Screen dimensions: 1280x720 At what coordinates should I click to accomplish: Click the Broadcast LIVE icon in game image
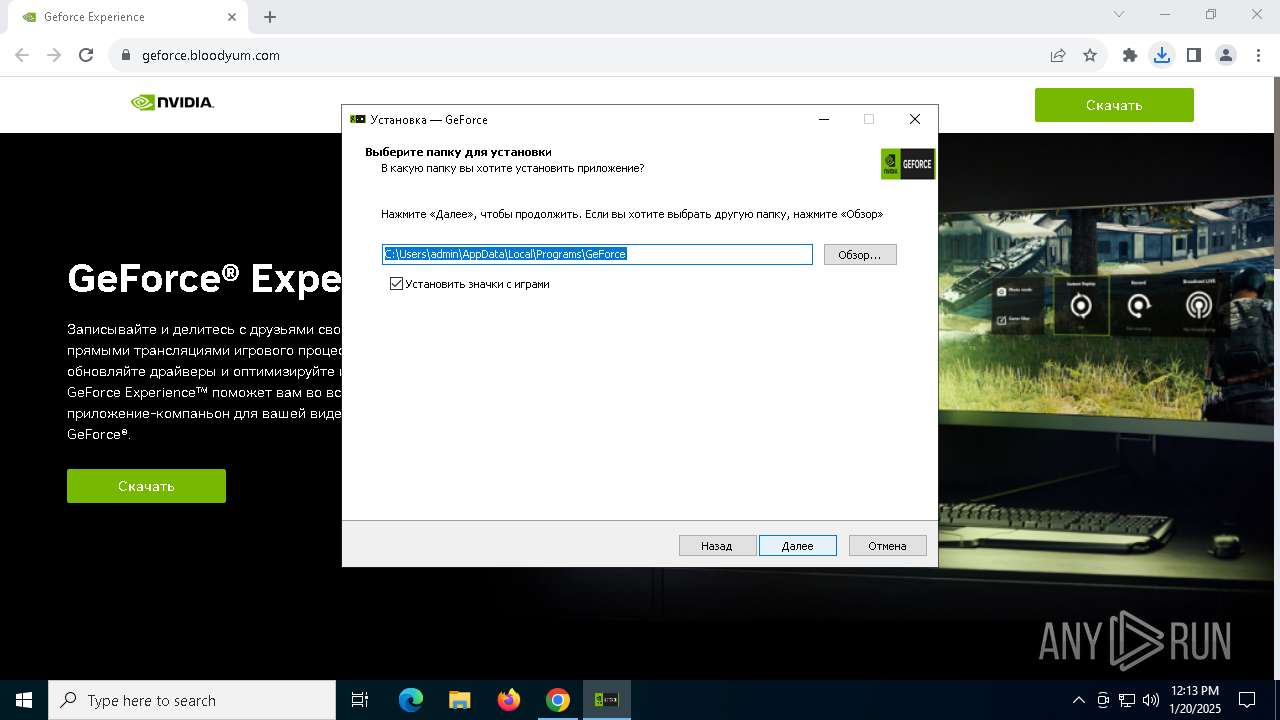tap(1198, 306)
